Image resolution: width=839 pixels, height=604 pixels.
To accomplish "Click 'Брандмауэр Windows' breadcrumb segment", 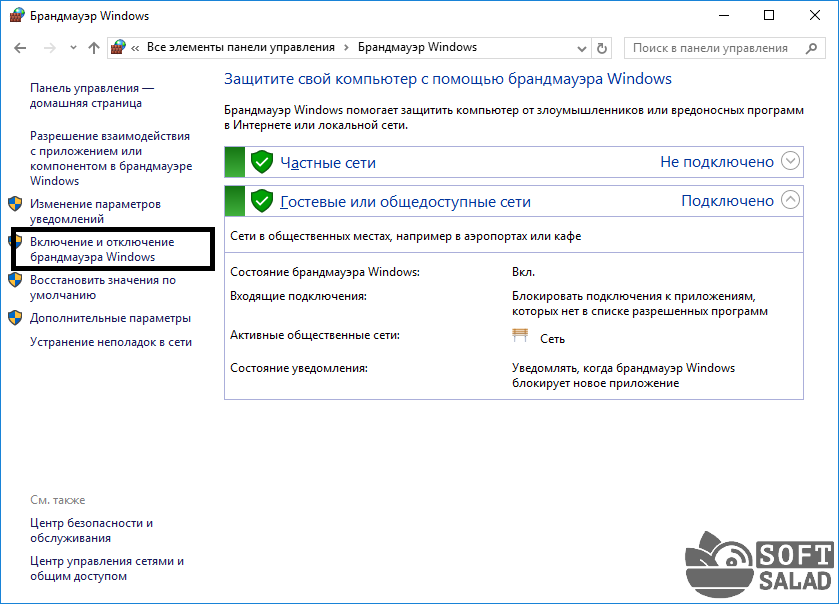I will (x=417, y=47).
